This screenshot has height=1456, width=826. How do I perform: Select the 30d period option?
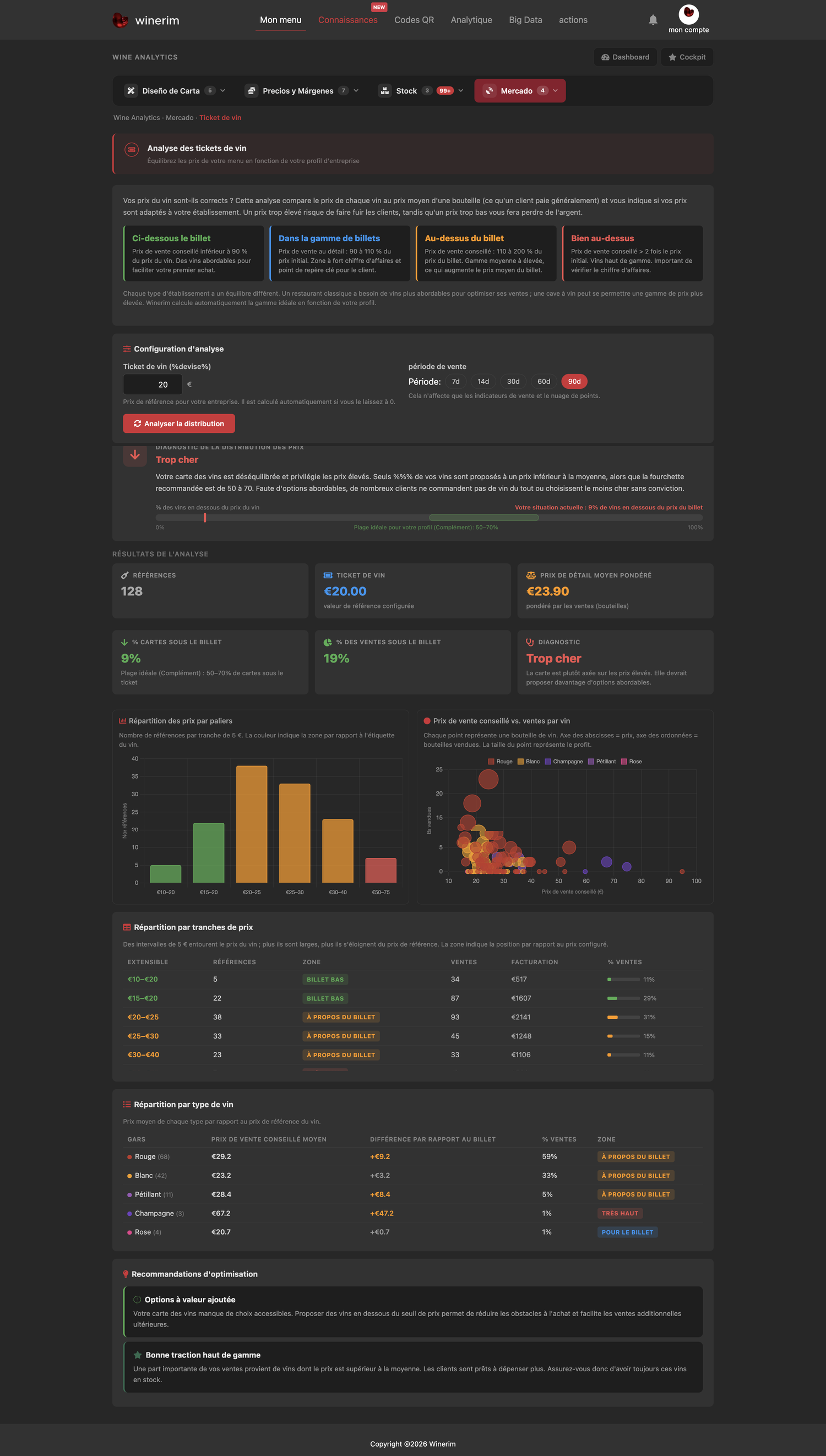click(513, 382)
